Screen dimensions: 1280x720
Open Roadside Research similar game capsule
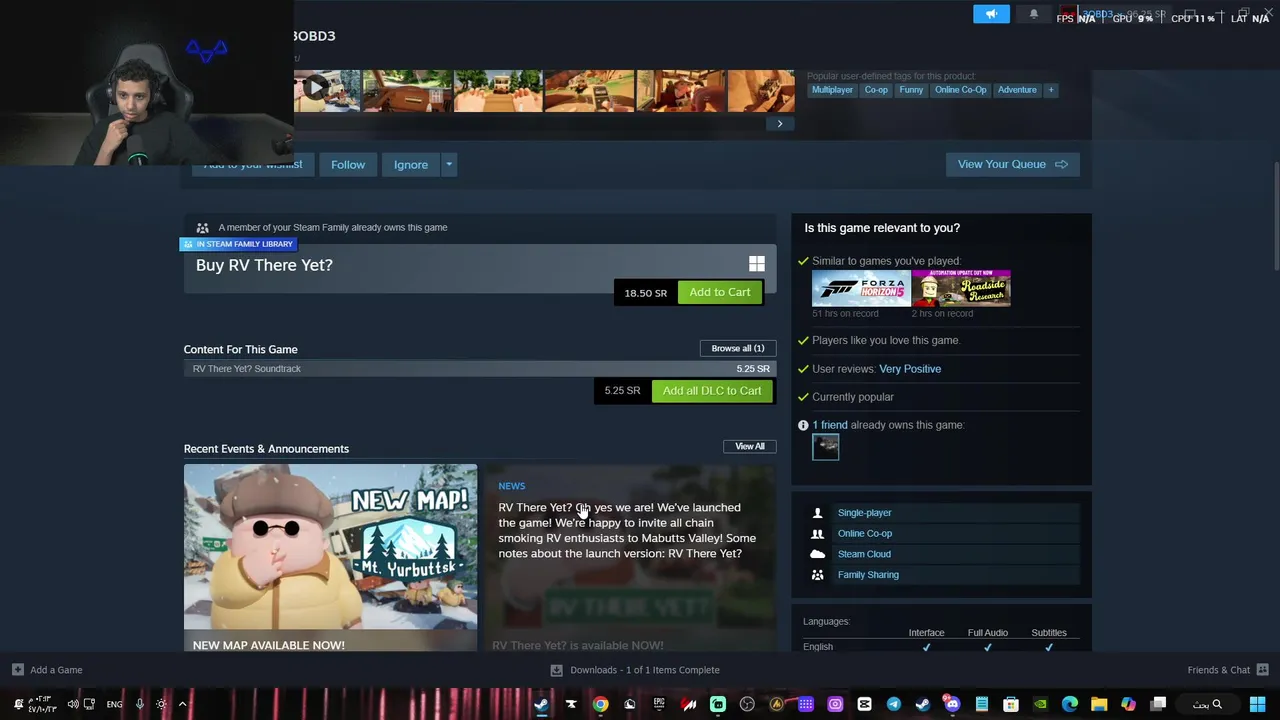(961, 288)
